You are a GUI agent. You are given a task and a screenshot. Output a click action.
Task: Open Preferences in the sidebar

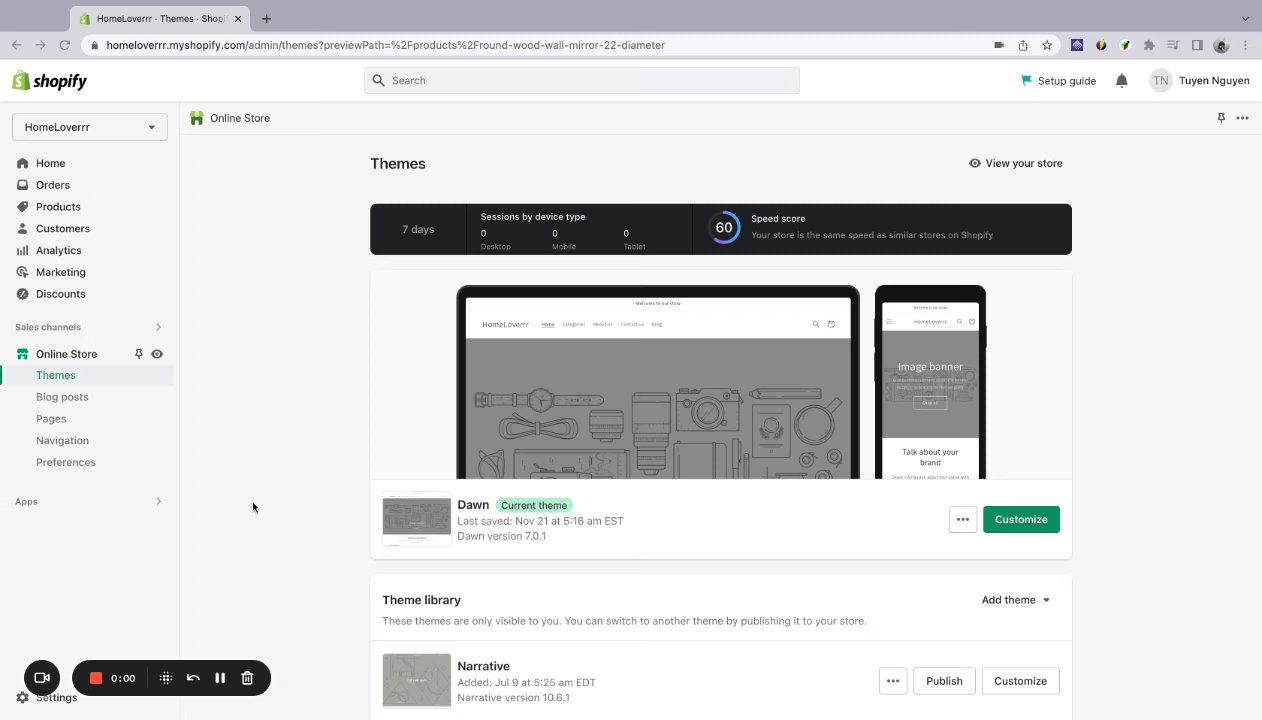(x=66, y=462)
